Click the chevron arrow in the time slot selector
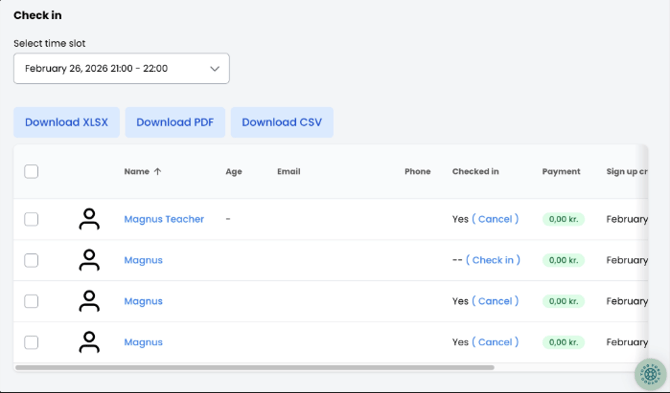The image size is (670, 393). click(215, 69)
